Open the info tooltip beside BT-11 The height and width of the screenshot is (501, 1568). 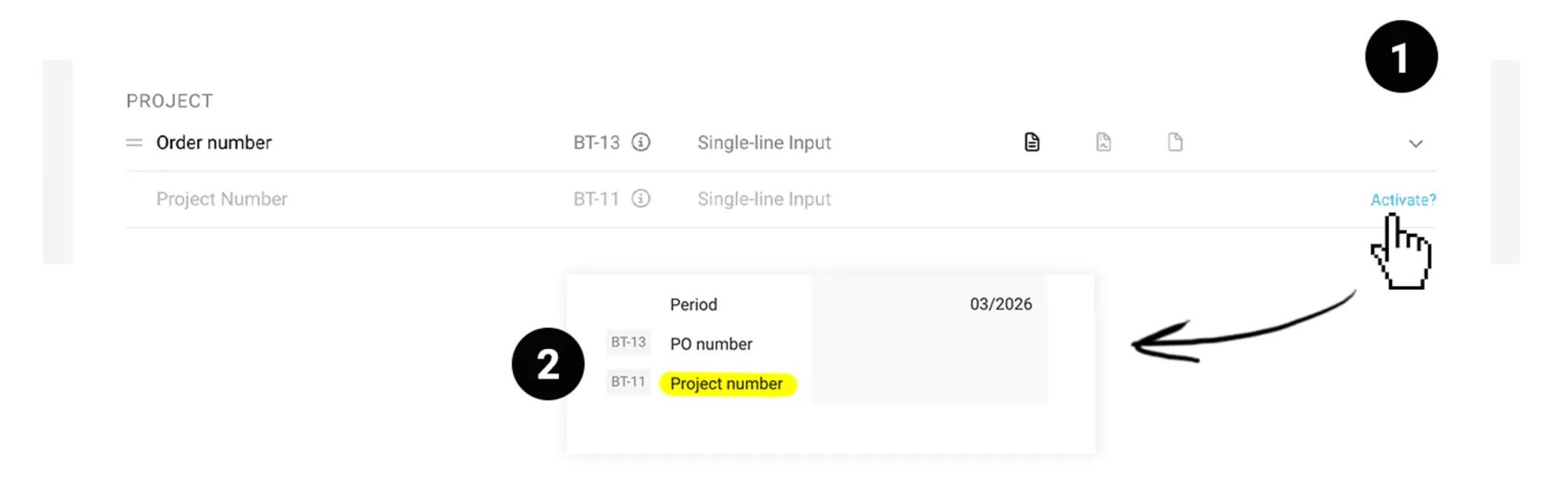(x=640, y=199)
